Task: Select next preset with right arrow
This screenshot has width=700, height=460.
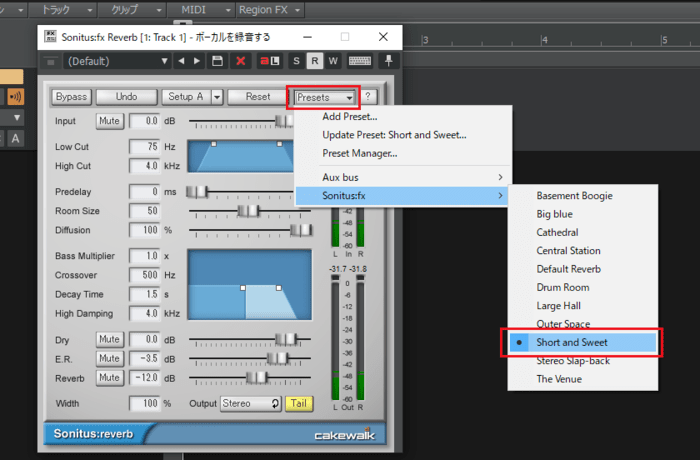Action: click(x=196, y=61)
